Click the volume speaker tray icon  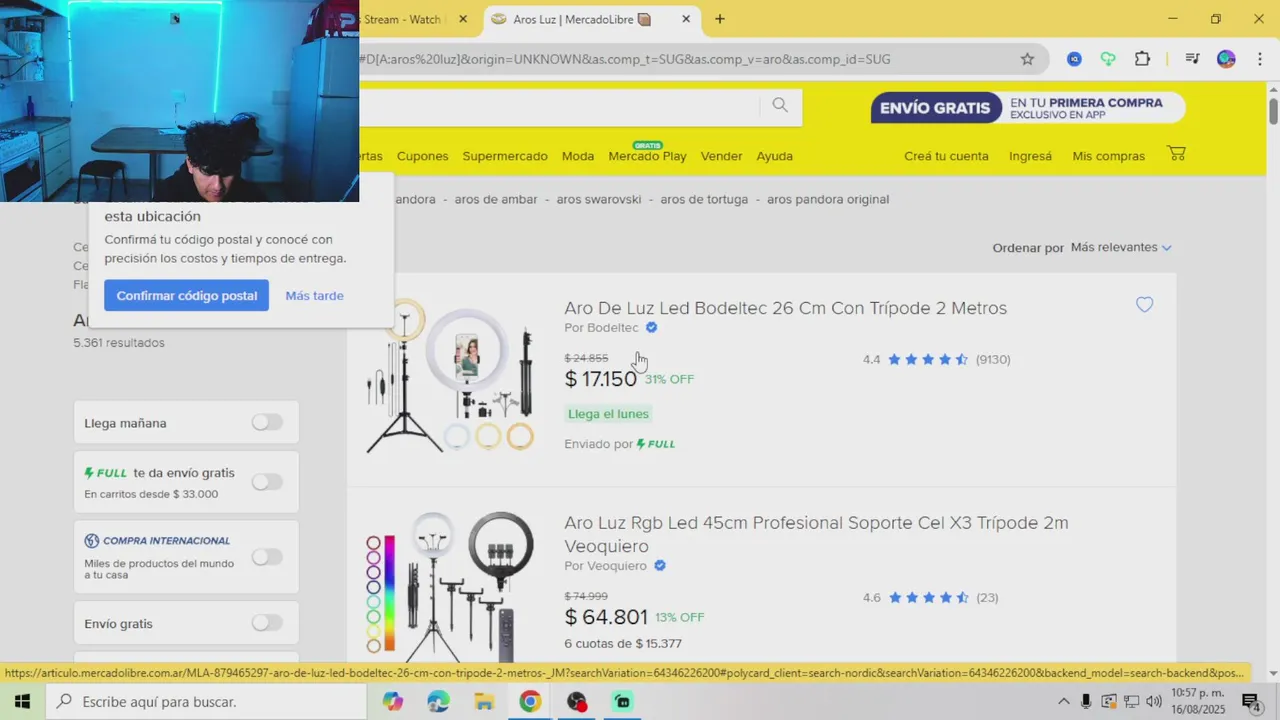point(1154,702)
